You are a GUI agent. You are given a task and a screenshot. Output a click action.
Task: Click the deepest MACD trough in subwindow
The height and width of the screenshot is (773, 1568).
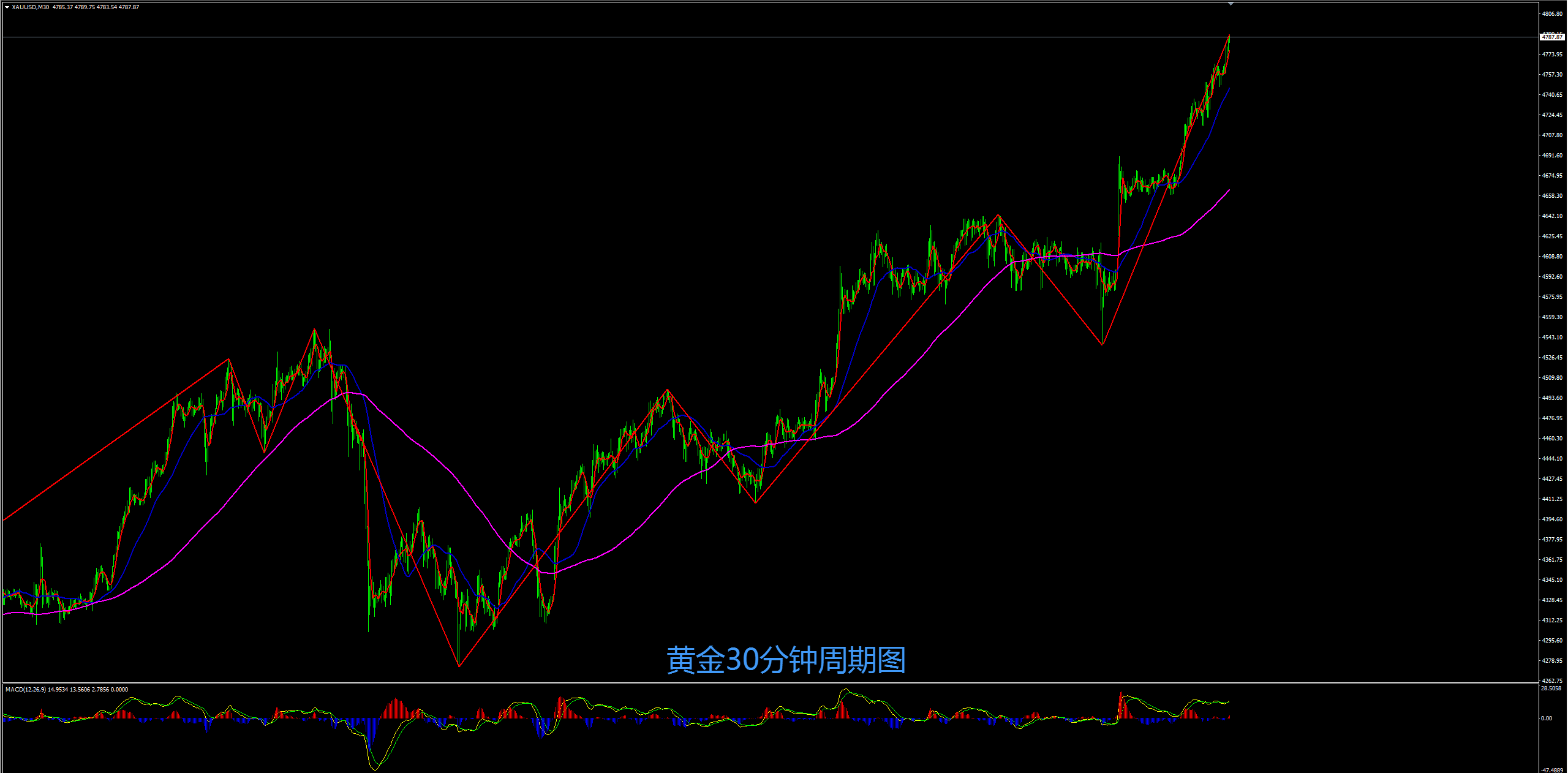pos(375,769)
